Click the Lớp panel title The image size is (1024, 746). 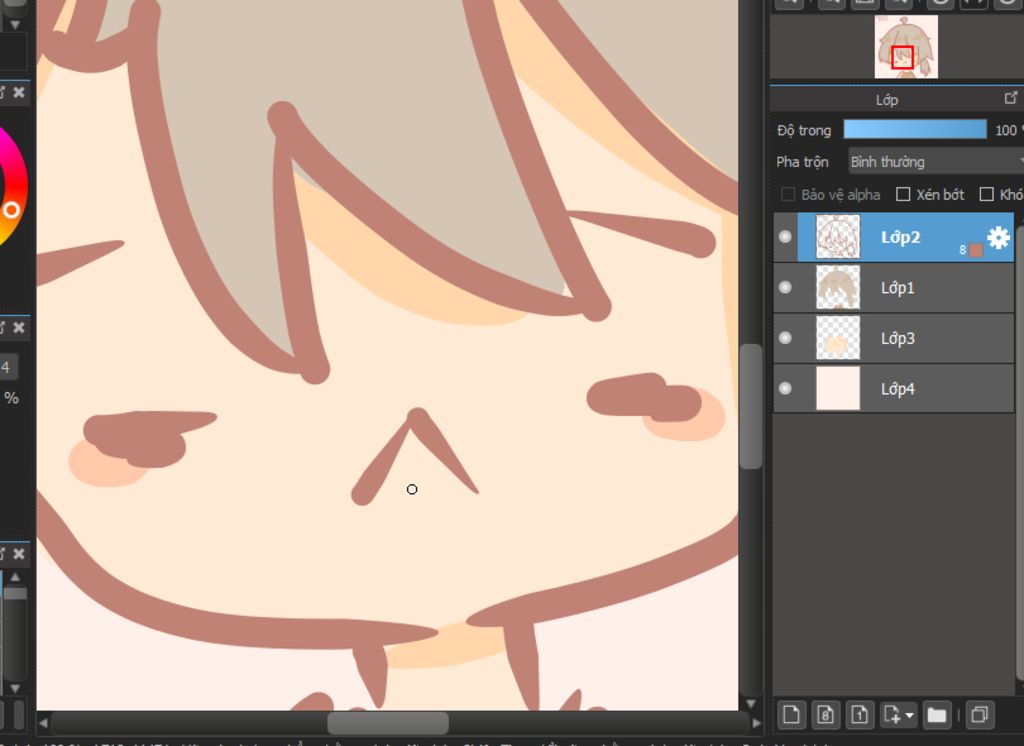886,99
